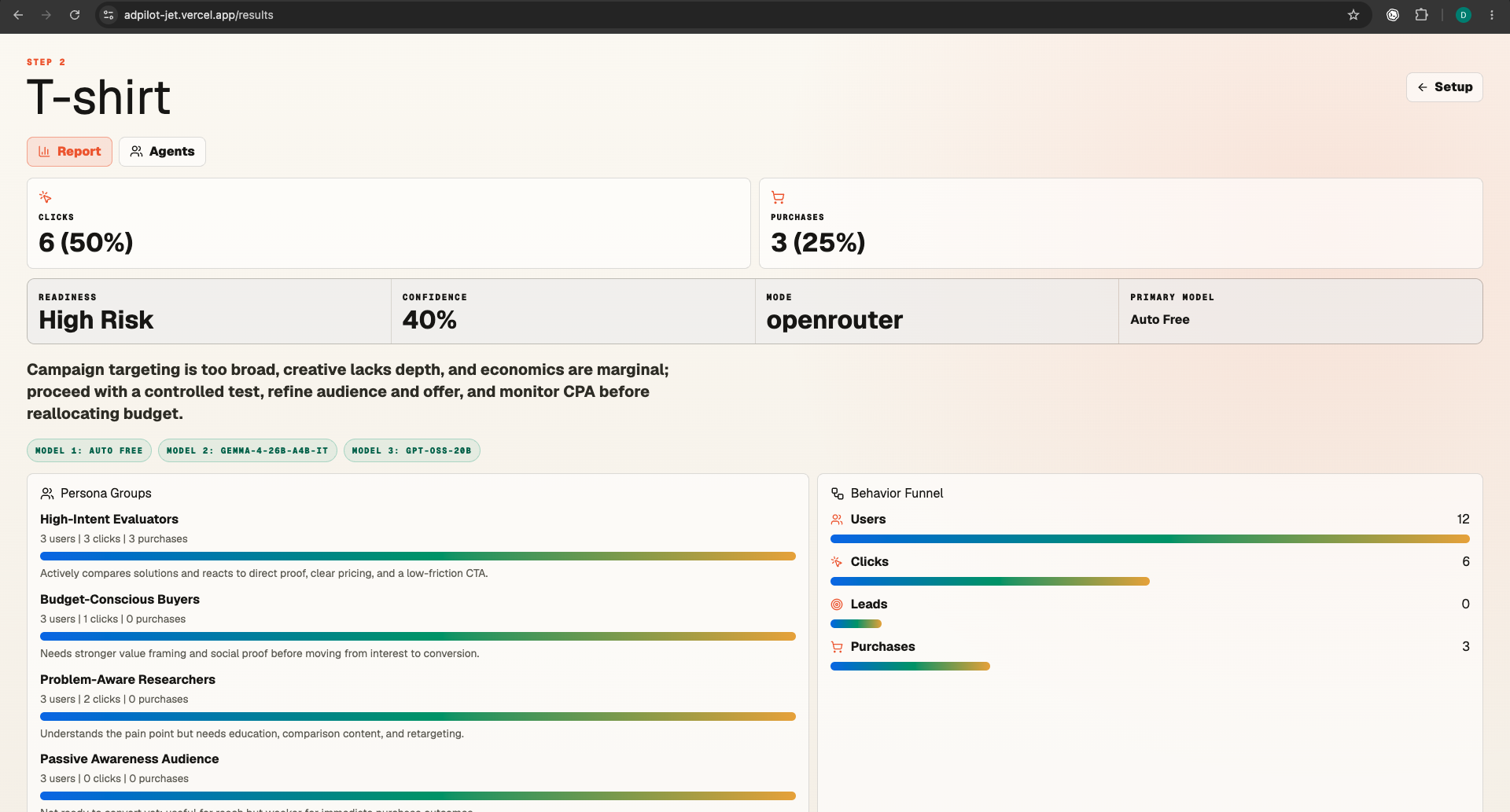Click the Clicks funnel bar
This screenshot has height=812, width=1510.
(x=990, y=582)
